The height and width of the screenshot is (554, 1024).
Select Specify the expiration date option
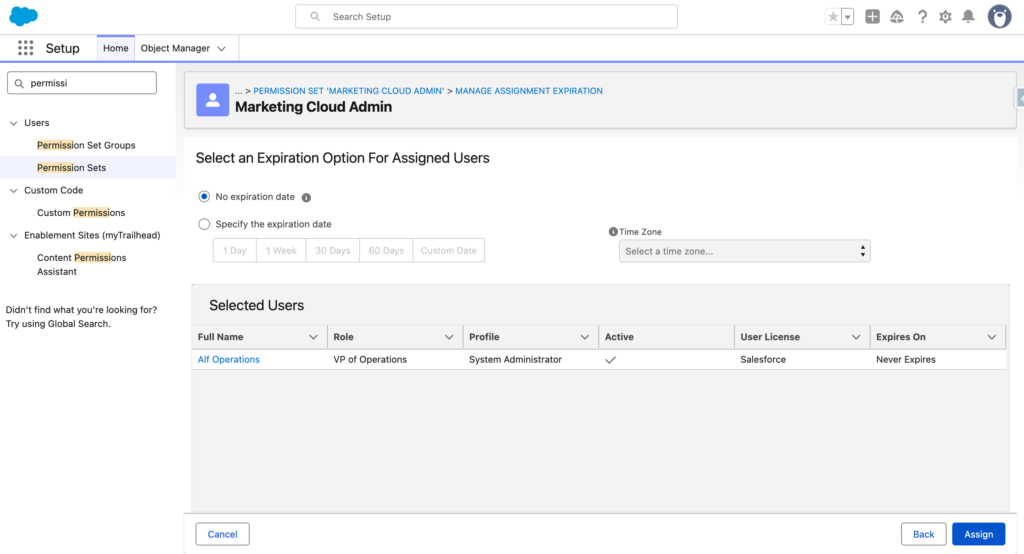tap(205, 224)
